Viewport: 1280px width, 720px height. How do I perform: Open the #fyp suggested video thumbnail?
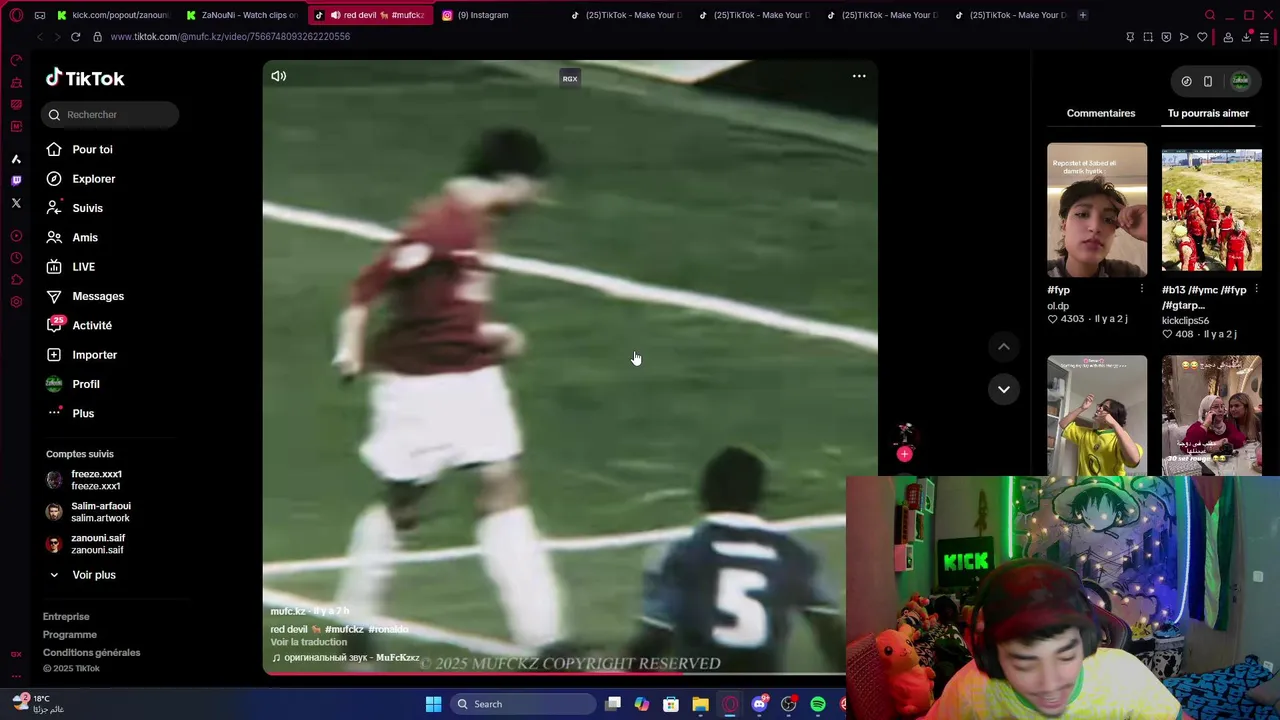point(1097,210)
